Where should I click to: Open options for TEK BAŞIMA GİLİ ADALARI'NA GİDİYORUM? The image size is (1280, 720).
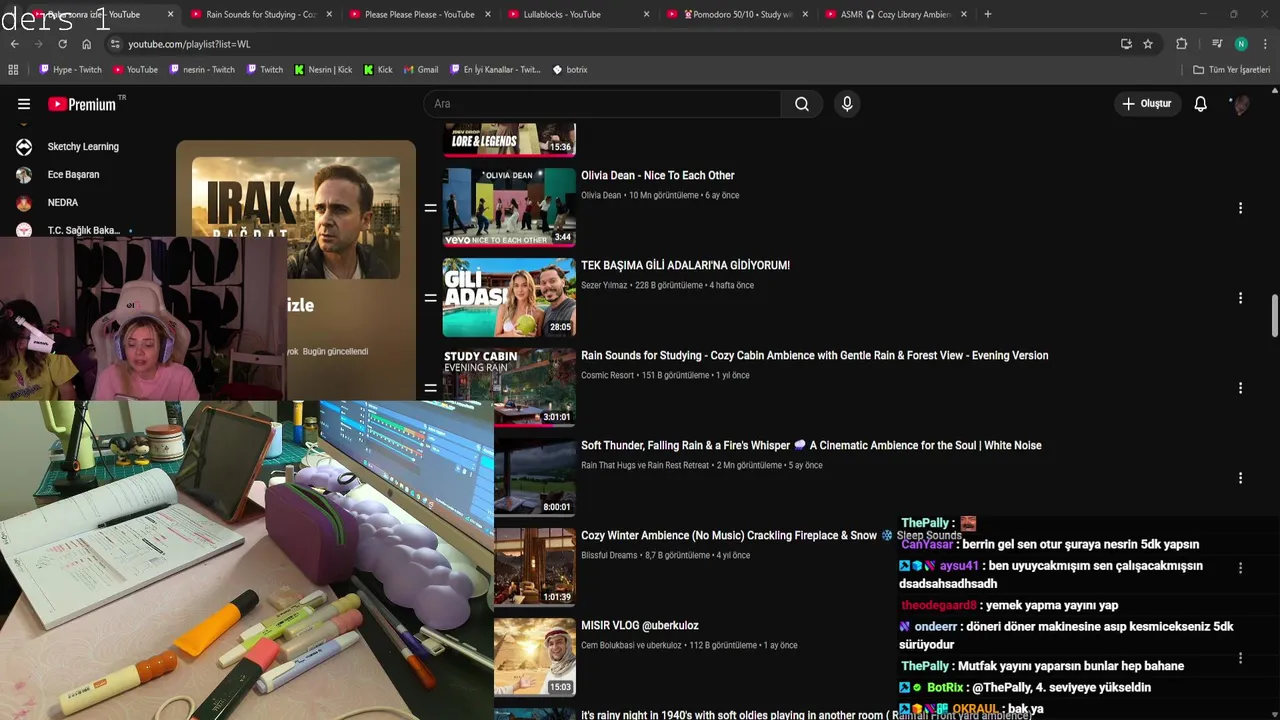(x=1240, y=298)
